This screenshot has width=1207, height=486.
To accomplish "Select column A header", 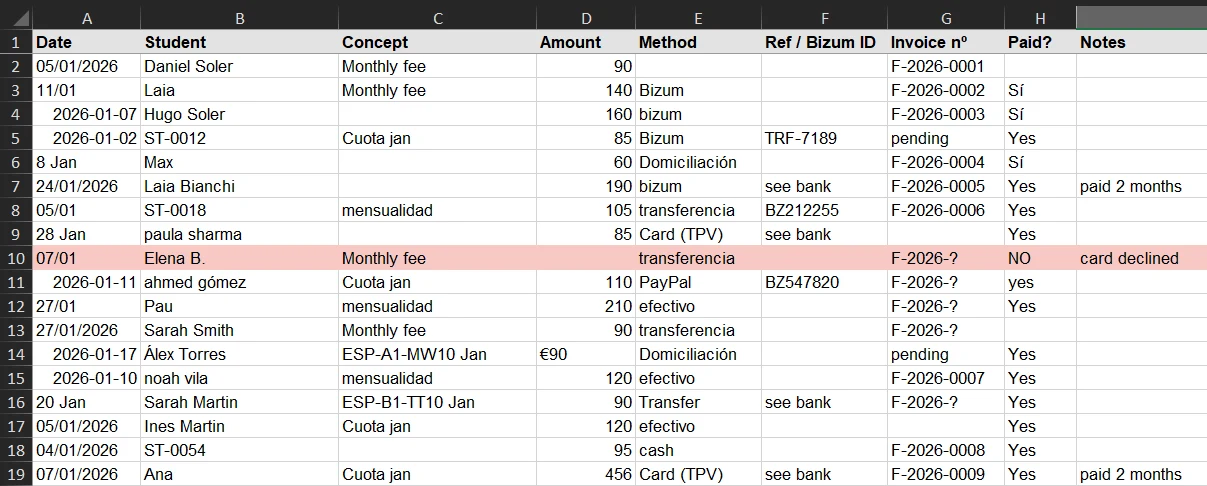I will click(87, 18).
